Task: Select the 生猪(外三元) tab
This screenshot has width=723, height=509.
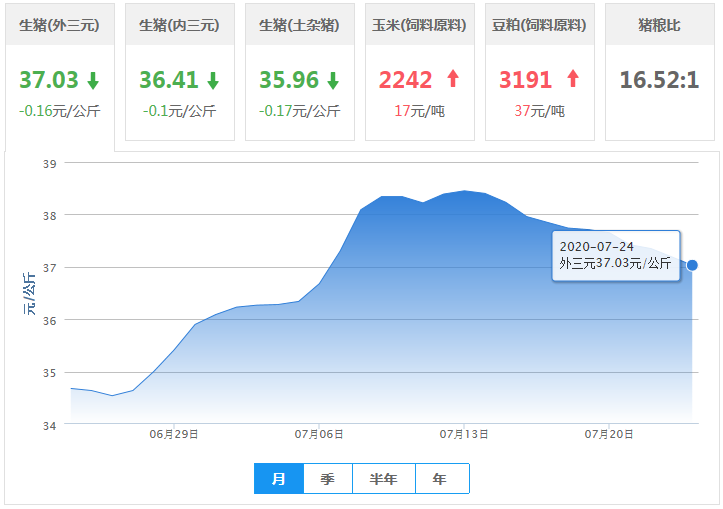Action: (60, 25)
